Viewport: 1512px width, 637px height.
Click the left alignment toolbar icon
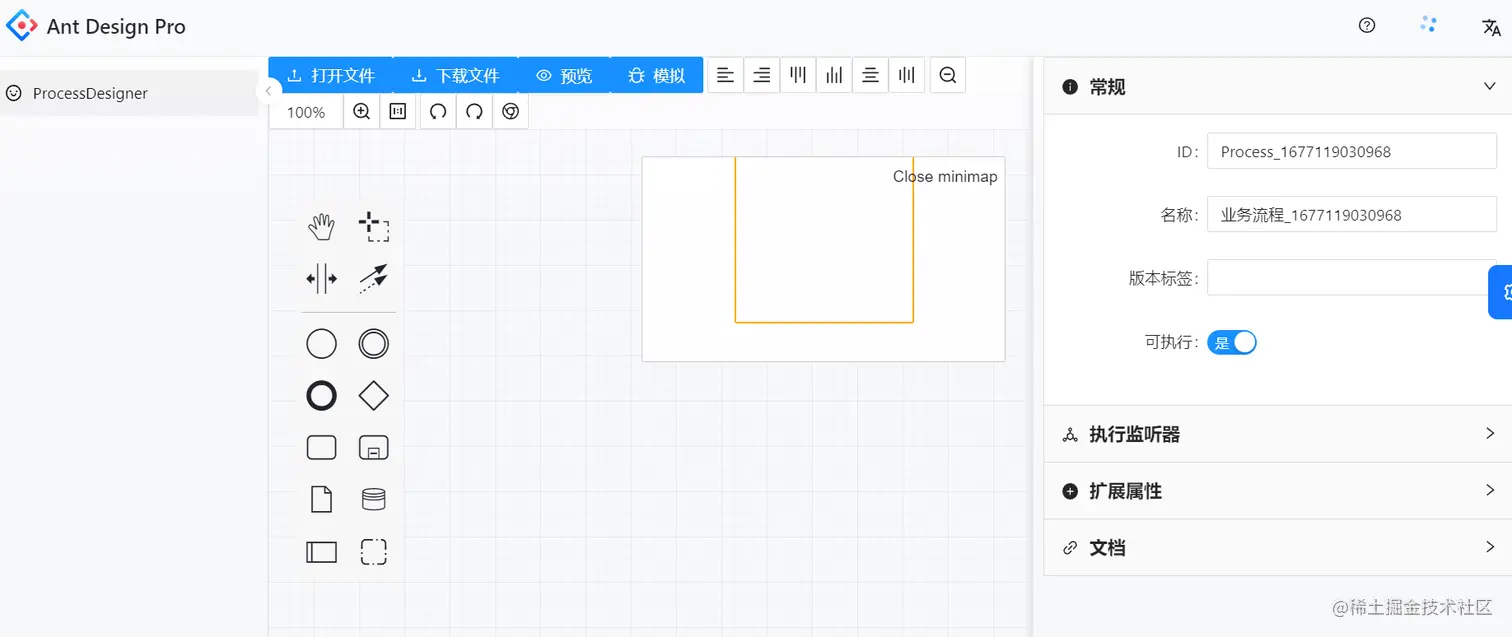[x=725, y=74]
